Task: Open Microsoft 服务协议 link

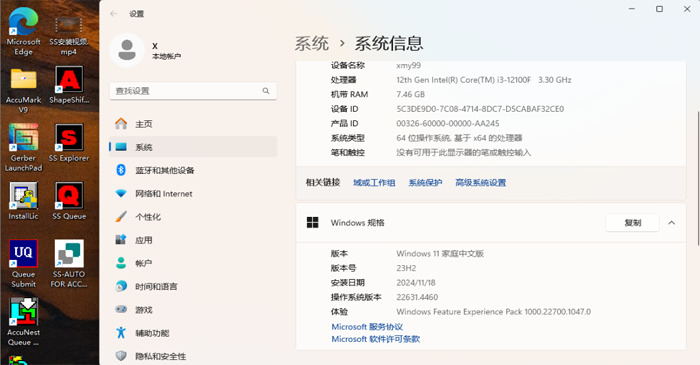Action: [x=367, y=327]
